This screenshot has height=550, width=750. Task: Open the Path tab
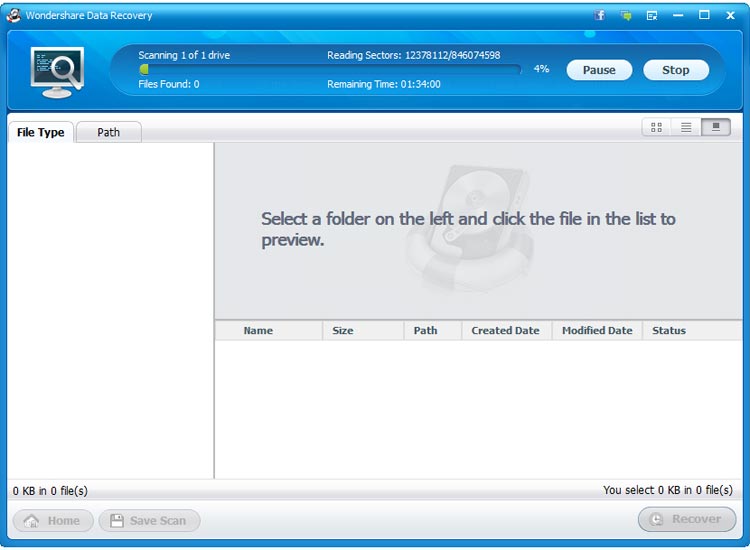click(109, 132)
